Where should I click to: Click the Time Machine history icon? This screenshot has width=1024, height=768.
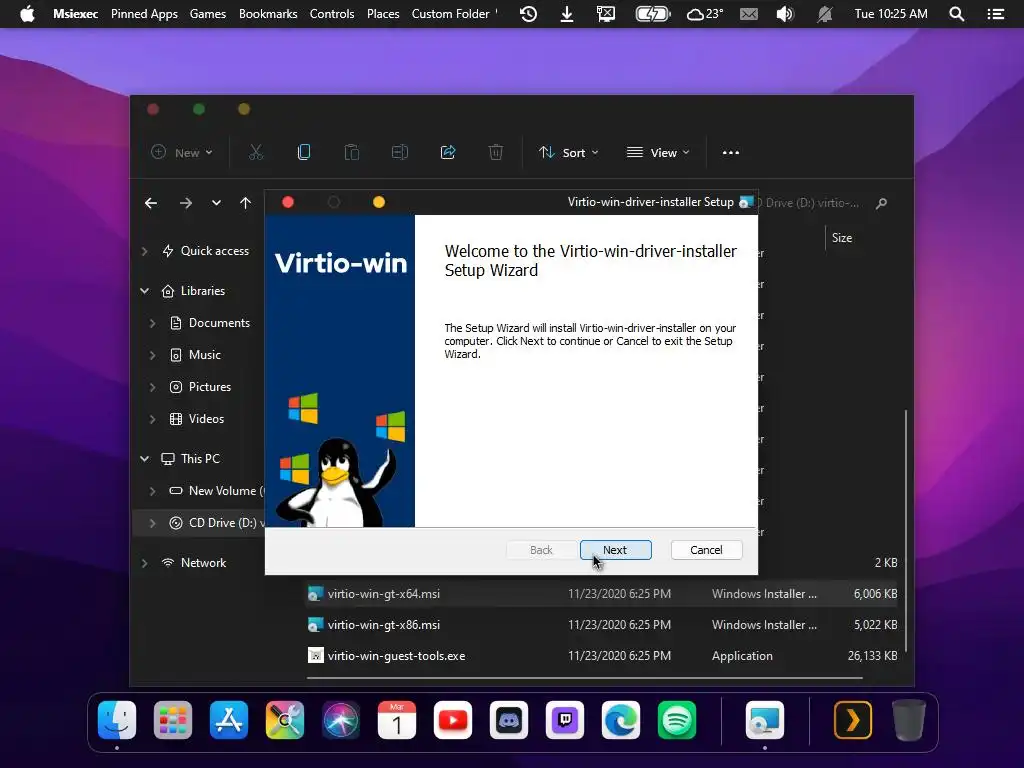528,14
